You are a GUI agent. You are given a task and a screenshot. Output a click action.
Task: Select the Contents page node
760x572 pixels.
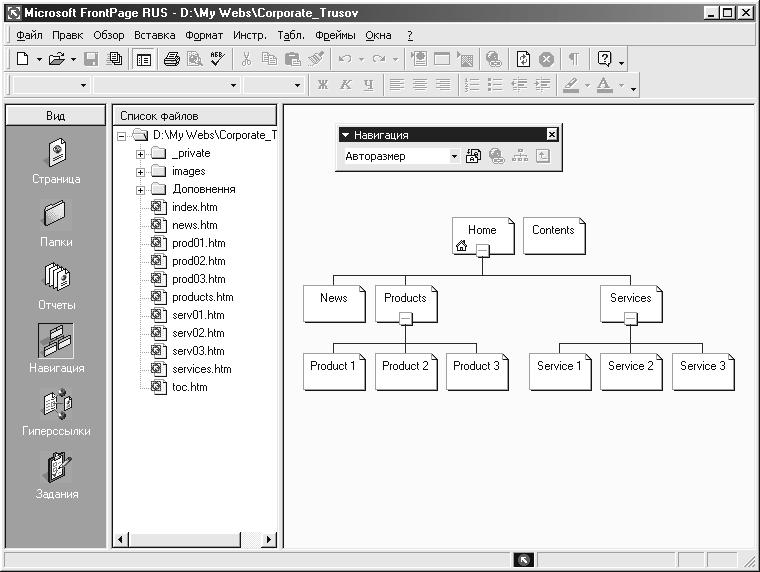554,236
